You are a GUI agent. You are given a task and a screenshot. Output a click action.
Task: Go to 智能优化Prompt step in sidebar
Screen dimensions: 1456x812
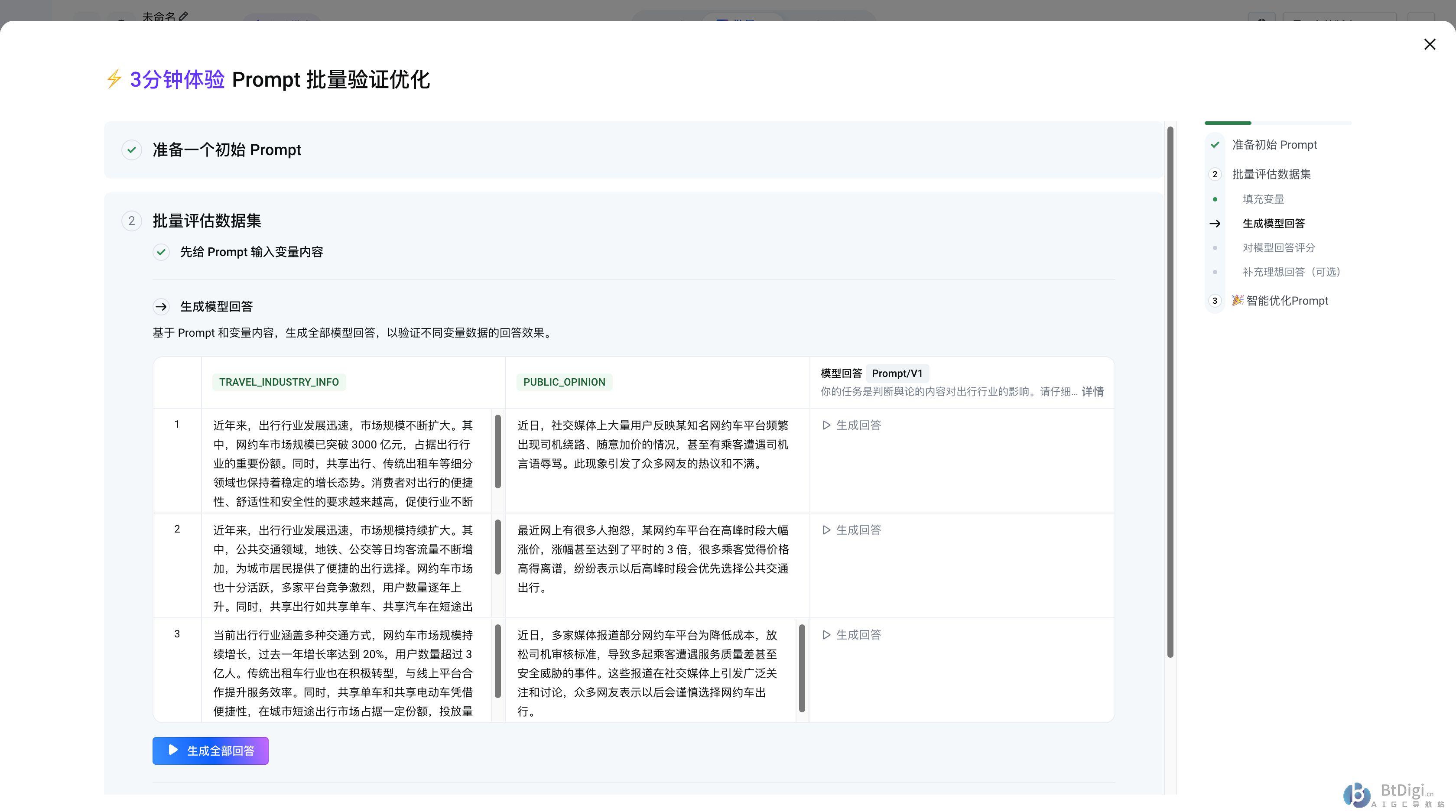click(1287, 301)
